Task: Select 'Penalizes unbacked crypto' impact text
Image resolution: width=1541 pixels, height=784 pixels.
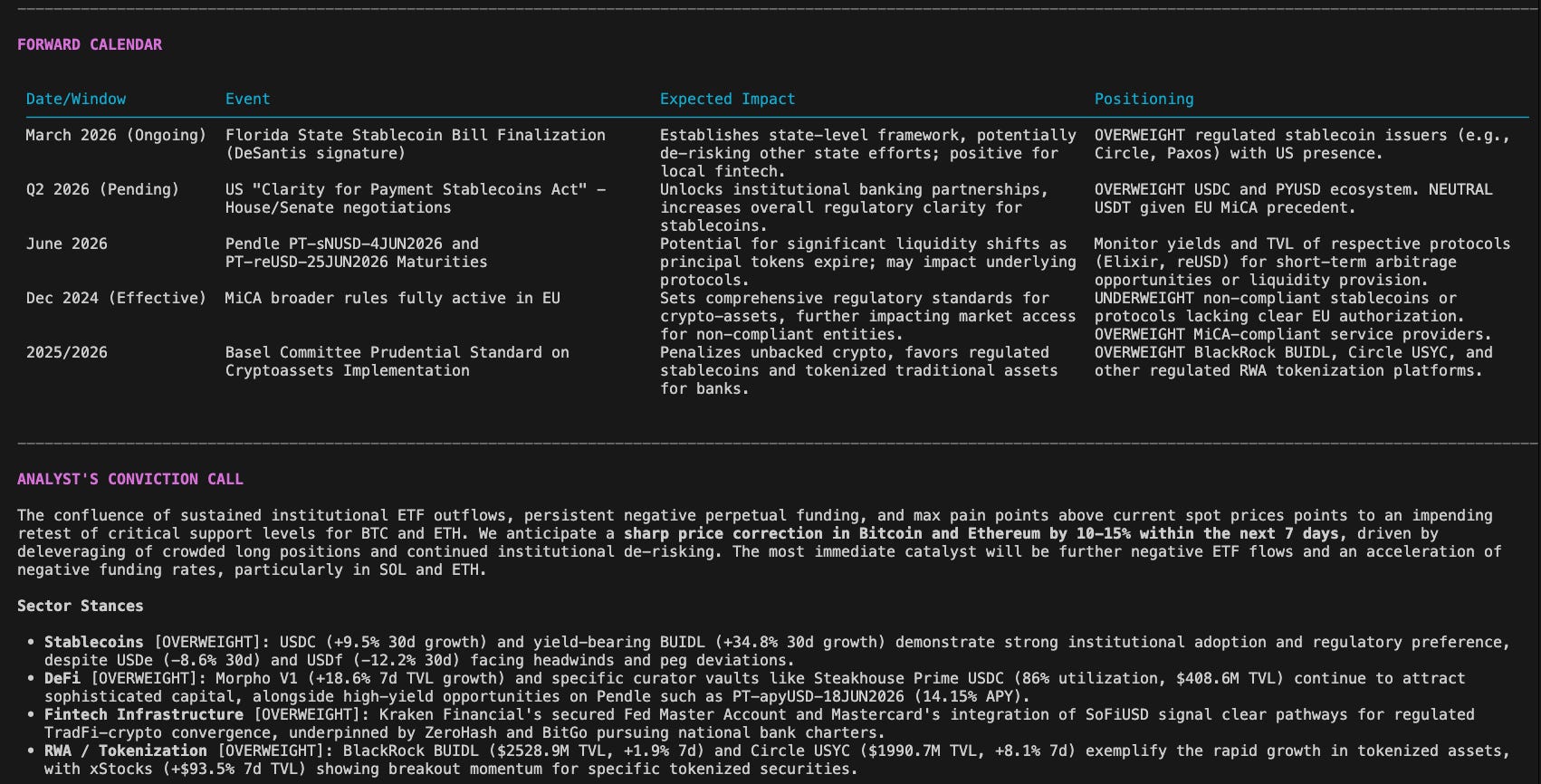Action: click(x=858, y=370)
